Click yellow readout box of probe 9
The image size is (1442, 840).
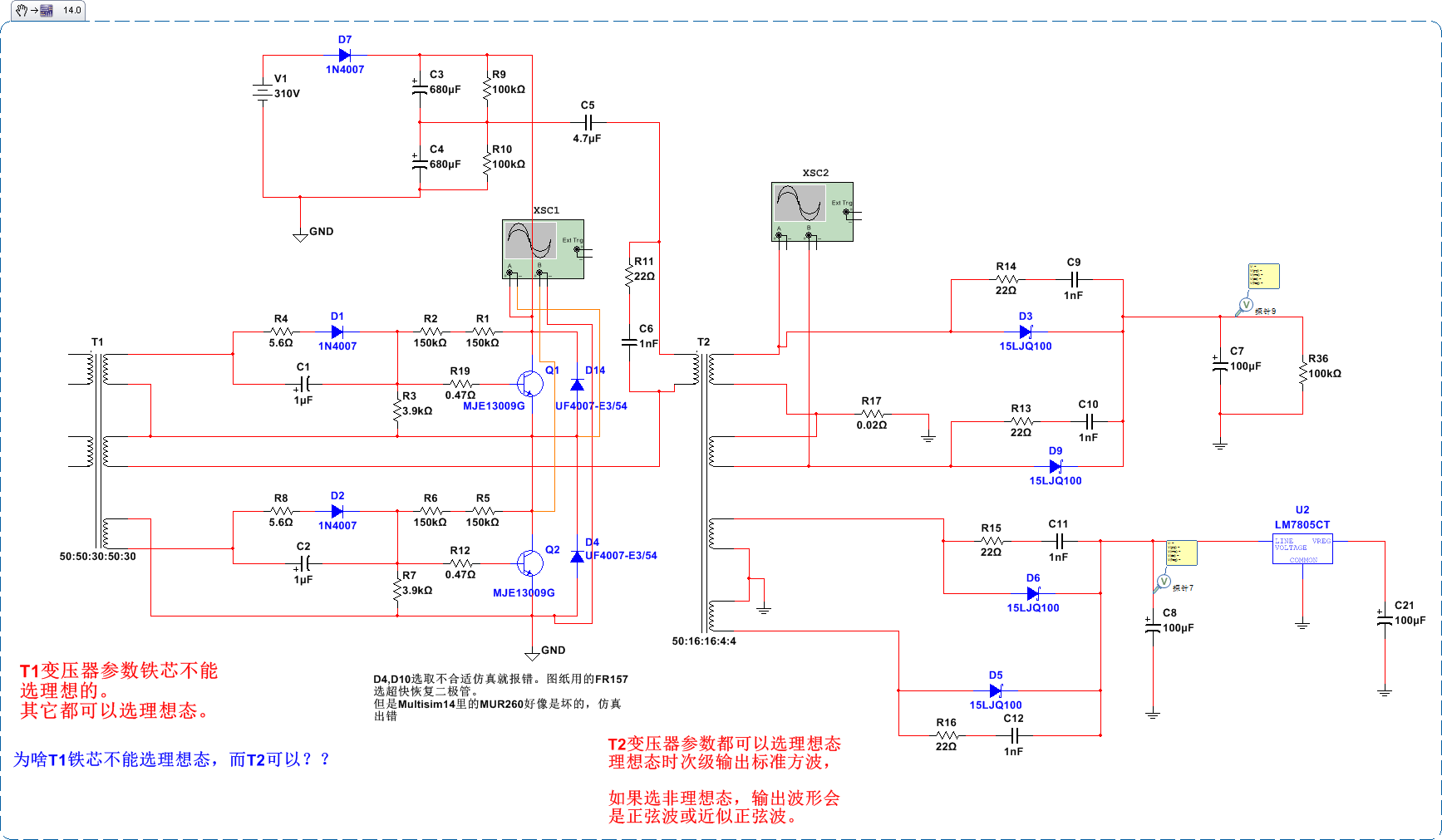[1263, 276]
